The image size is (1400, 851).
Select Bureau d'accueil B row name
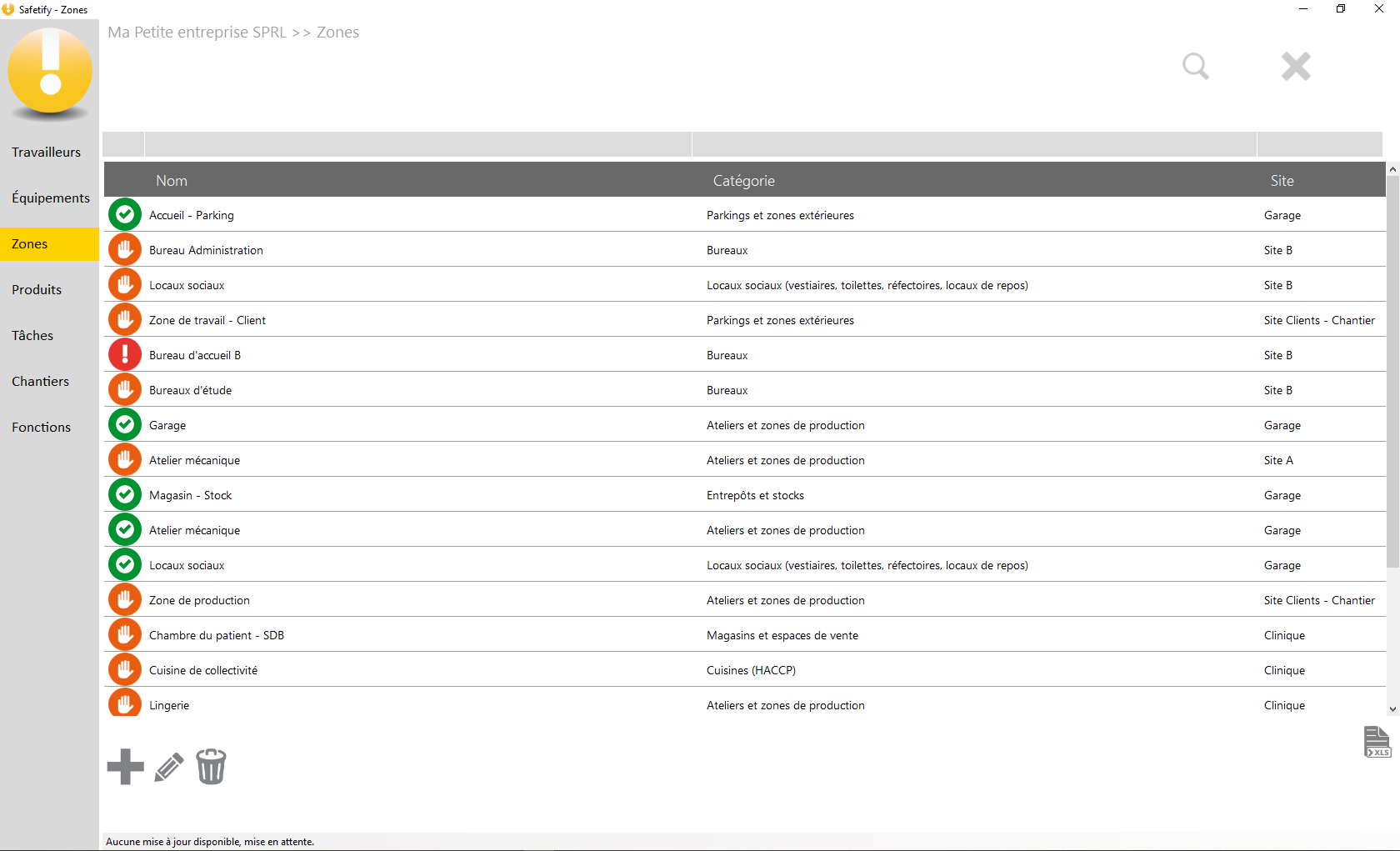click(x=195, y=355)
